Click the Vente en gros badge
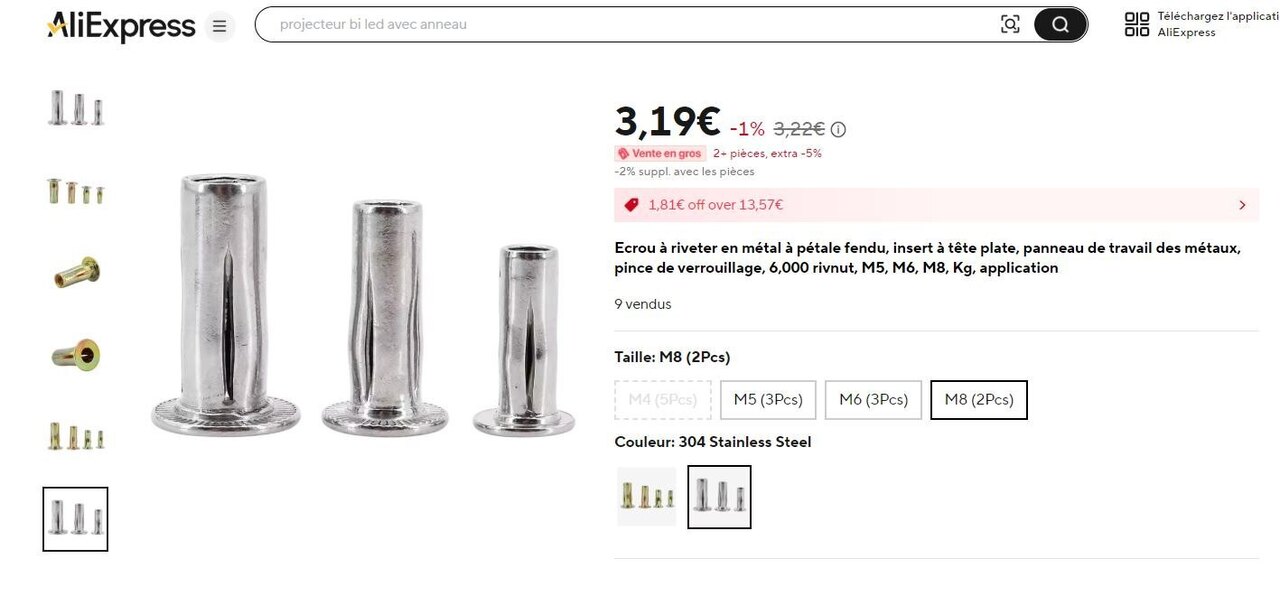Screen dimensions: 1280x596 coord(660,154)
